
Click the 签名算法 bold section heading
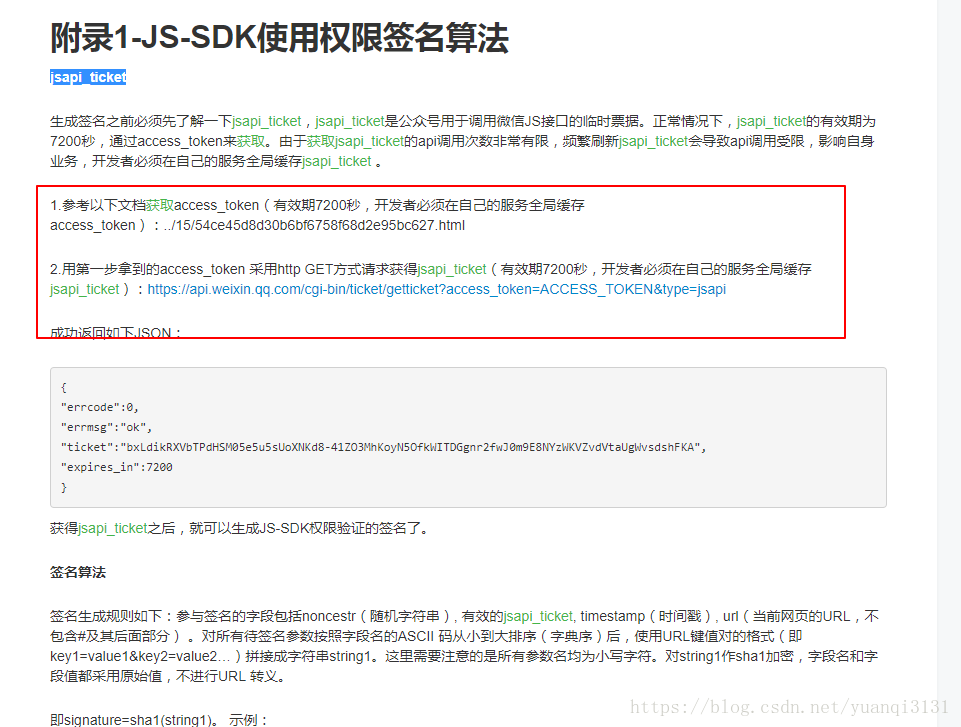(78, 573)
